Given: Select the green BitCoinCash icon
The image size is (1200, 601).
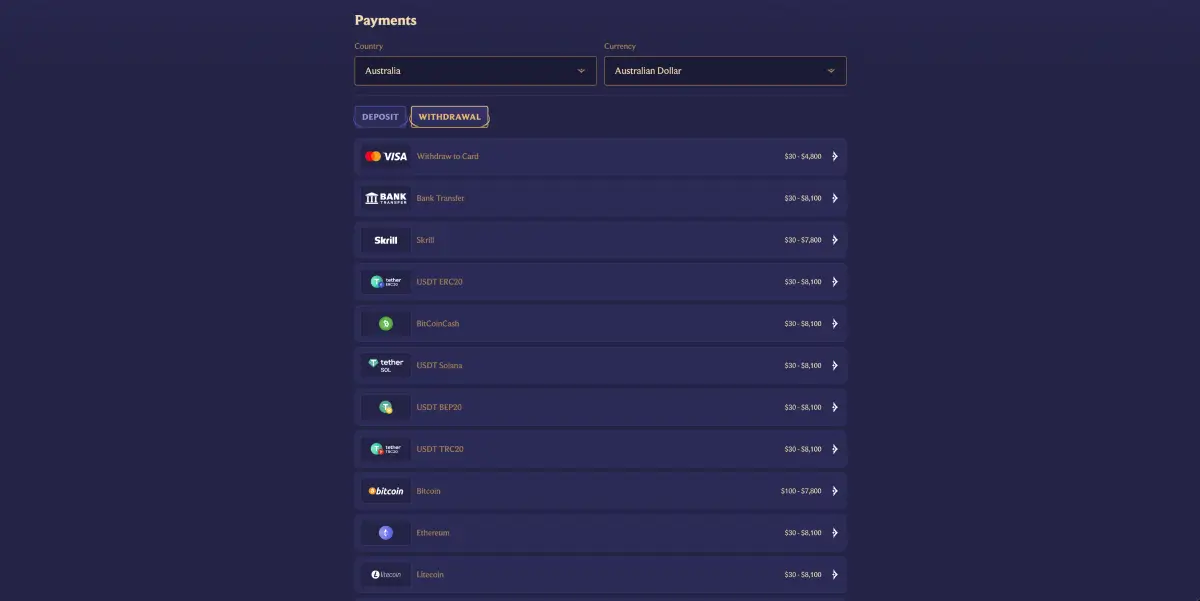Looking at the screenshot, I should click(385, 323).
